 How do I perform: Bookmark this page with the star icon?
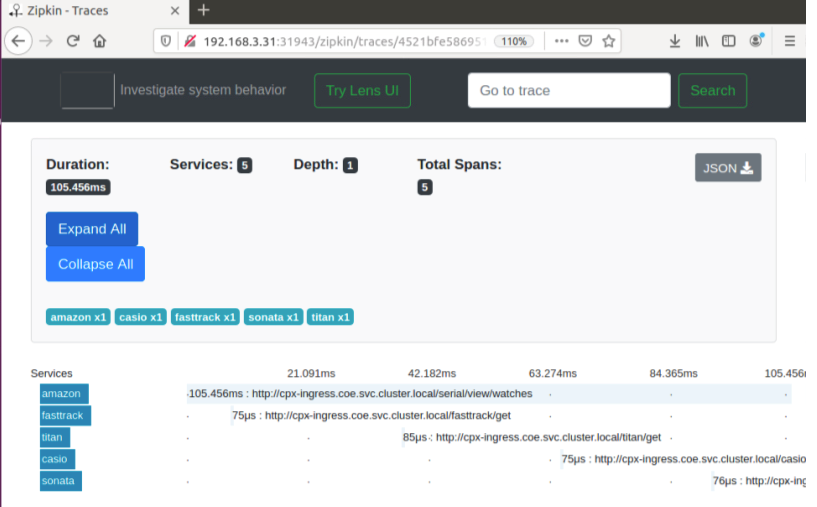click(x=609, y=42)
